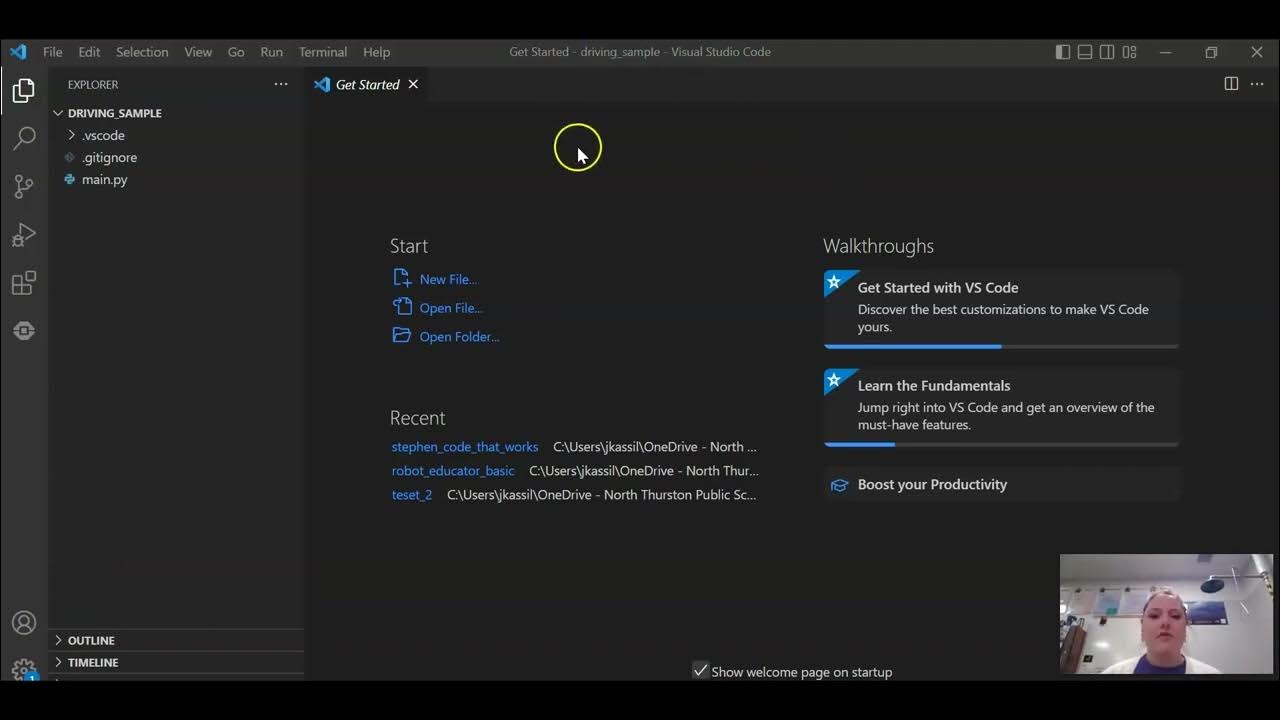Image resolution: width=1280 pixels, height=720 pixels.
Task: Click the Open Folder icon
Action: tap(402, 335)
